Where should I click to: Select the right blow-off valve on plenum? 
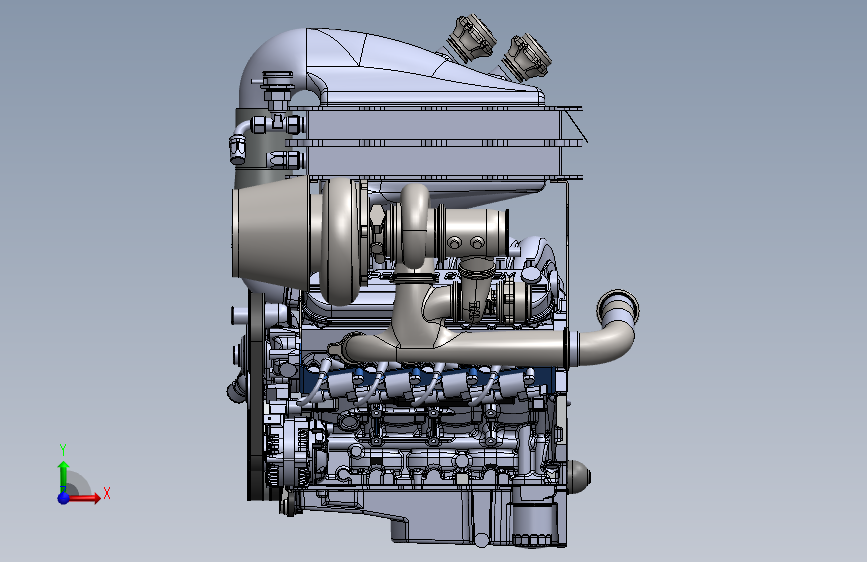[x=528, y=56]
